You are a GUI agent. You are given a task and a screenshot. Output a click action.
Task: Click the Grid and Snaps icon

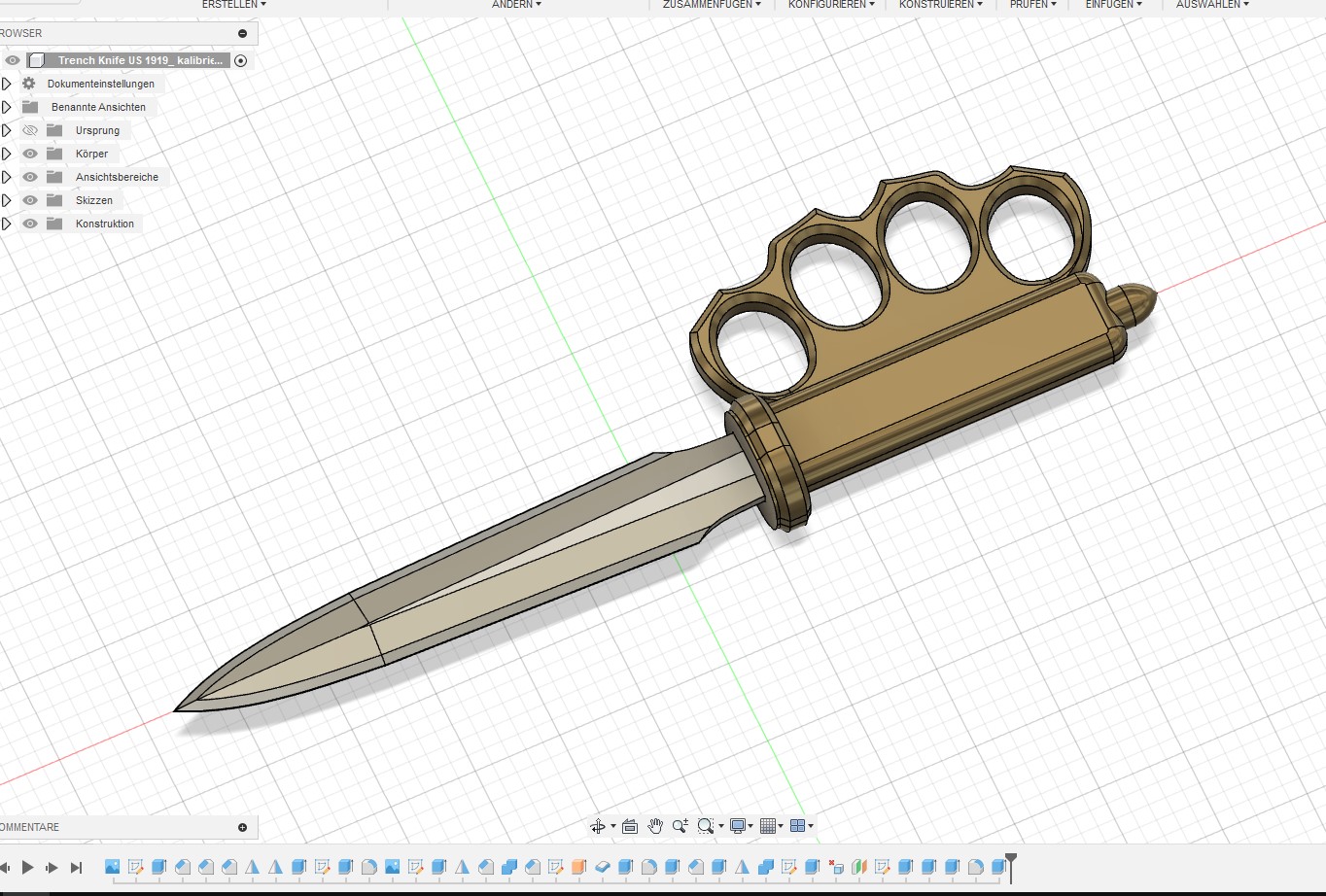(768, 826)
